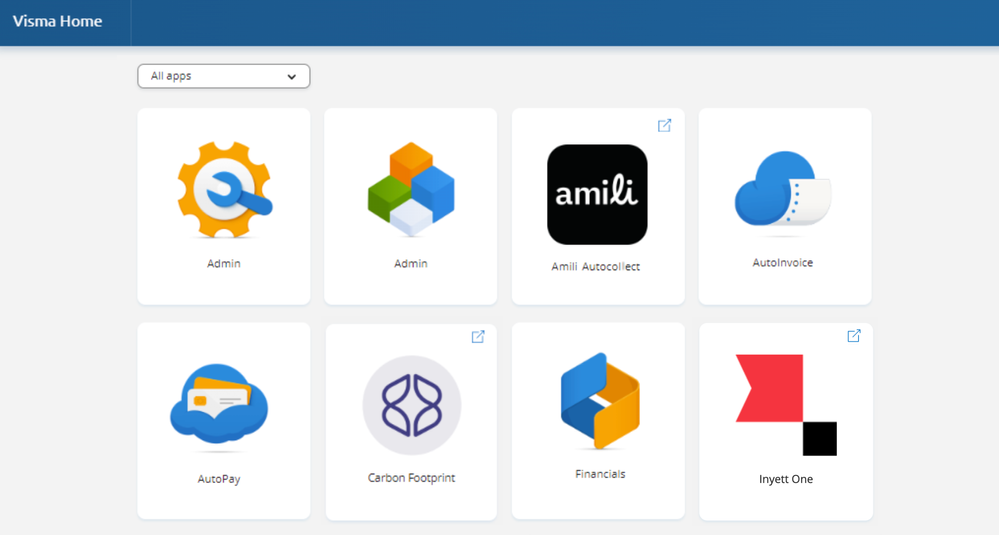Click the AutoInvoice label text

coord(782,262)
